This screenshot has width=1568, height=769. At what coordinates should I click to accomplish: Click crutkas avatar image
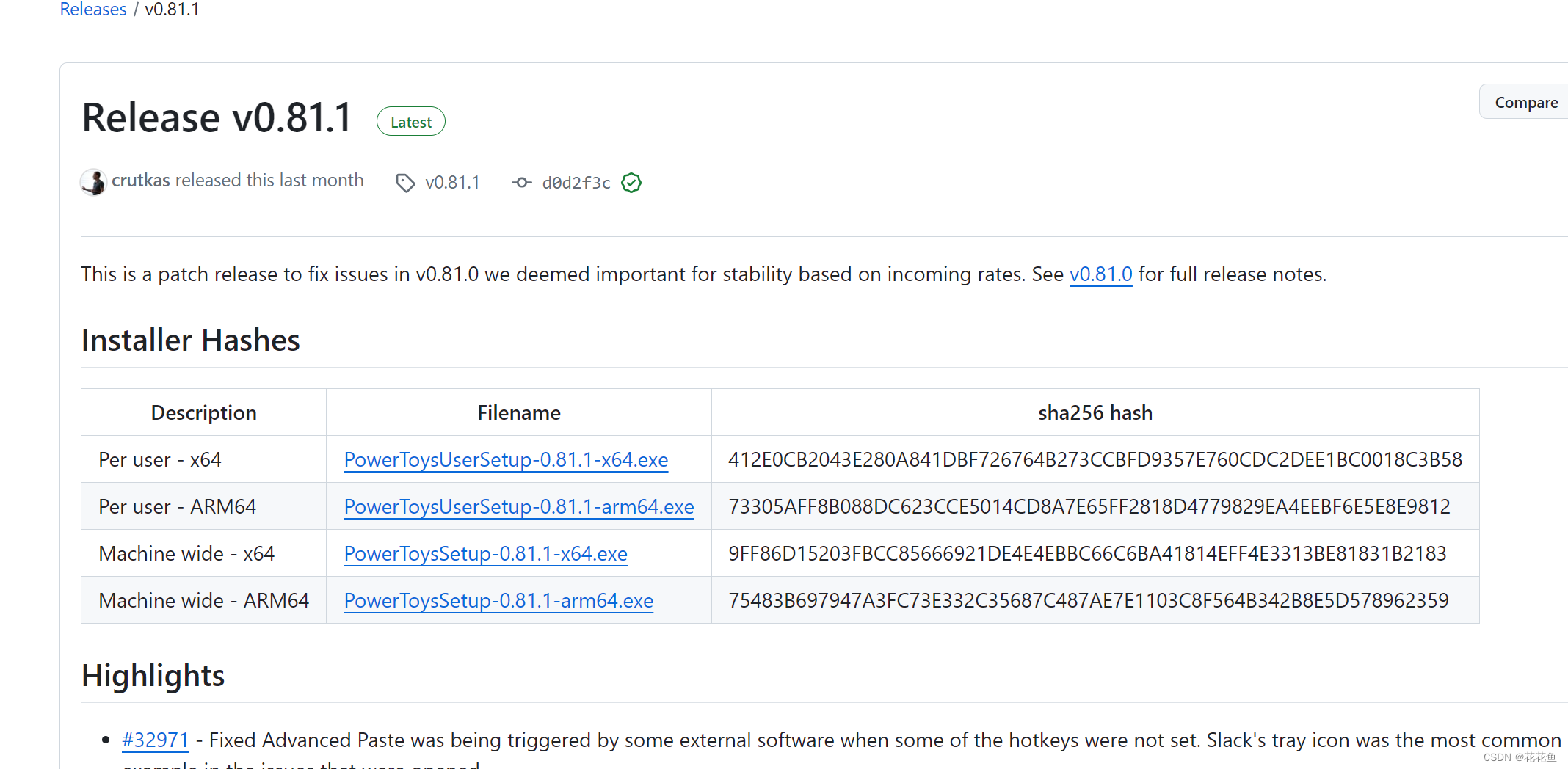click(x=93, y=182)
